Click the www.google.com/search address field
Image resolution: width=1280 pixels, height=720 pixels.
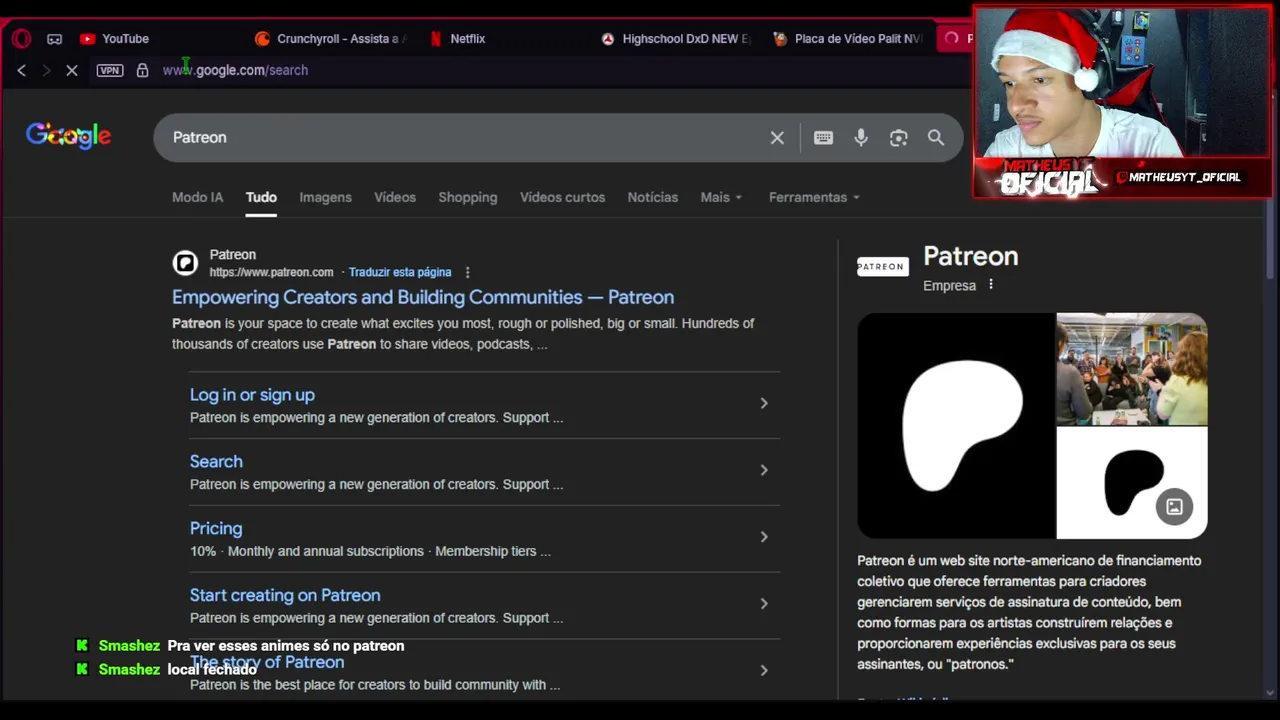[x=235, y=70]
